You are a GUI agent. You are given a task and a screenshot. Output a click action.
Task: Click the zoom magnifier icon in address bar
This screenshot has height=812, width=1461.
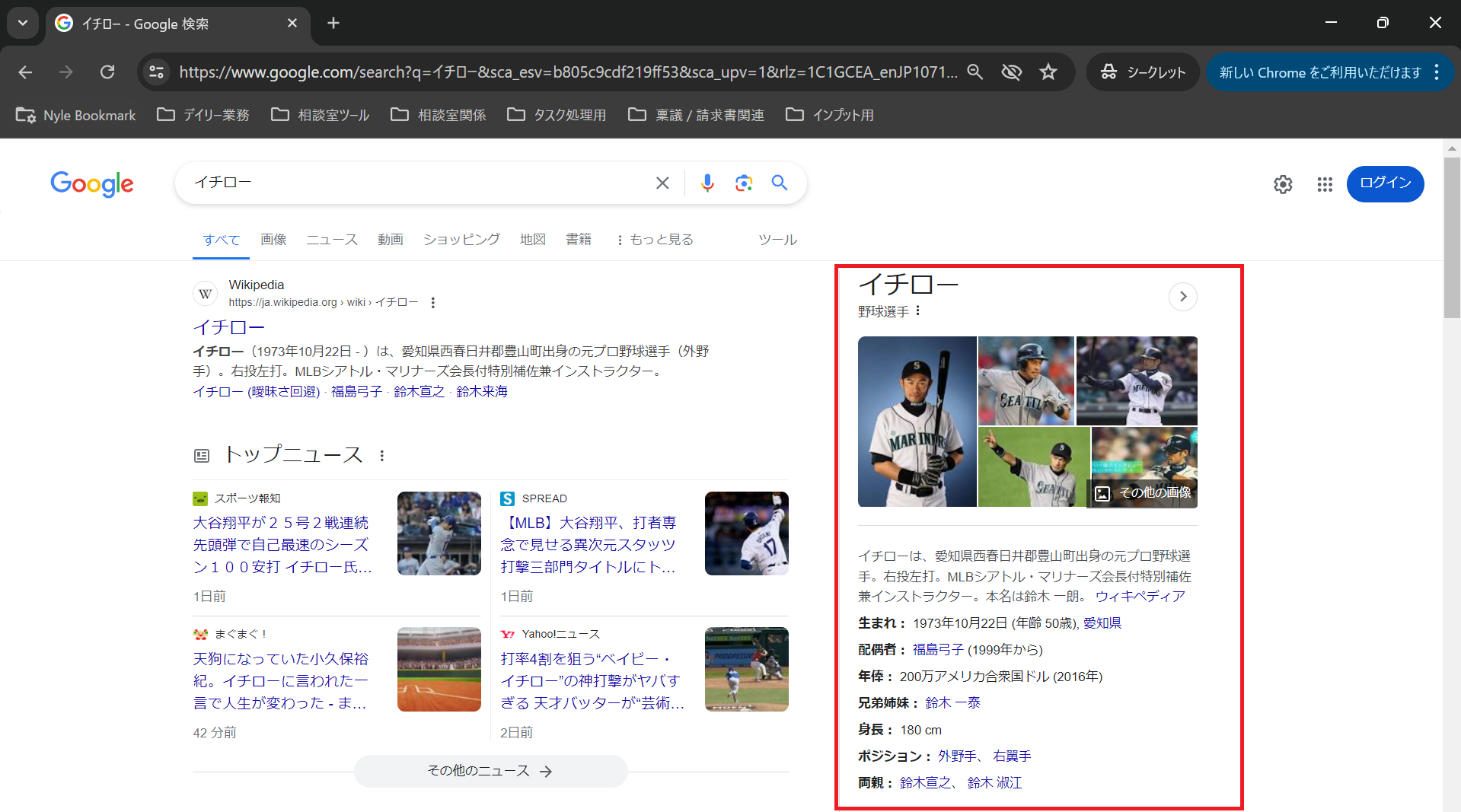[975, 72]
